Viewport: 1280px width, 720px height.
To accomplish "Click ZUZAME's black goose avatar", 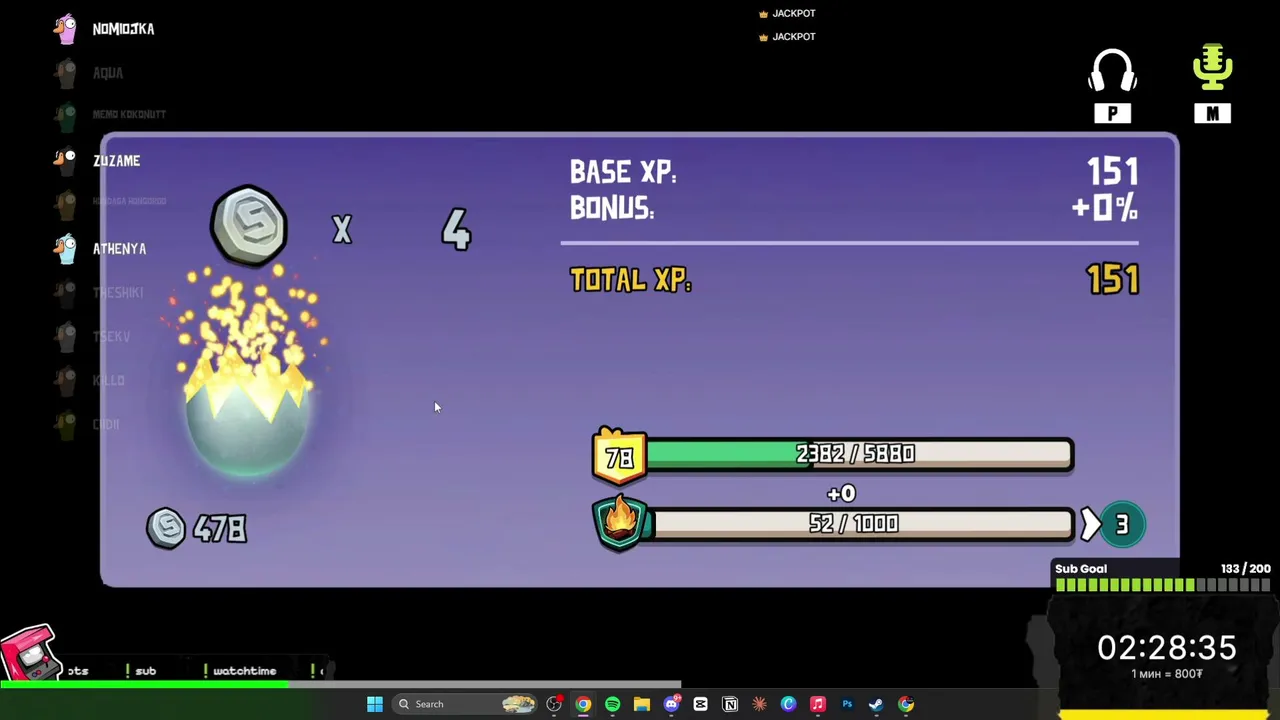I will (x=66, y=160).
